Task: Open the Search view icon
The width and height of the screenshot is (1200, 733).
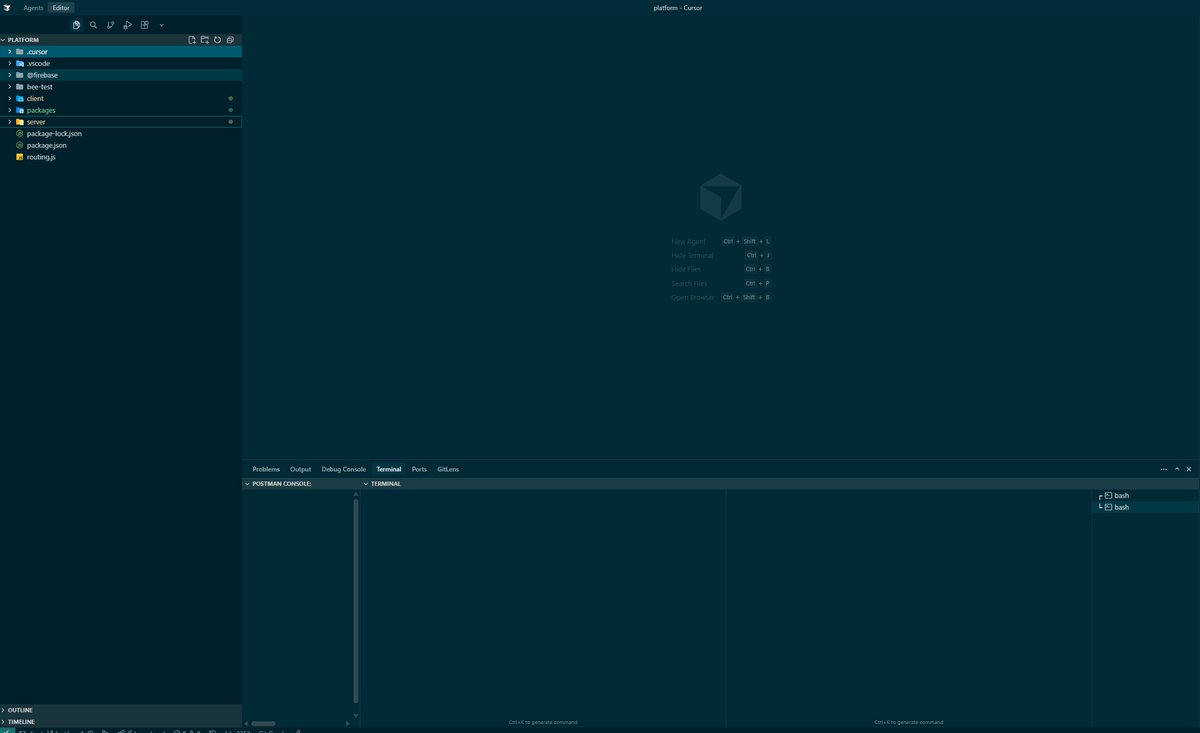Action: (94, 25)
